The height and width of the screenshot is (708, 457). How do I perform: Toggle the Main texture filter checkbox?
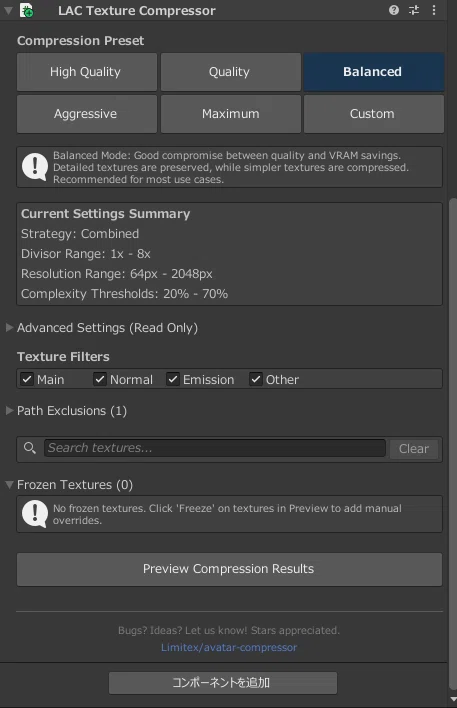tap(27, 379)
